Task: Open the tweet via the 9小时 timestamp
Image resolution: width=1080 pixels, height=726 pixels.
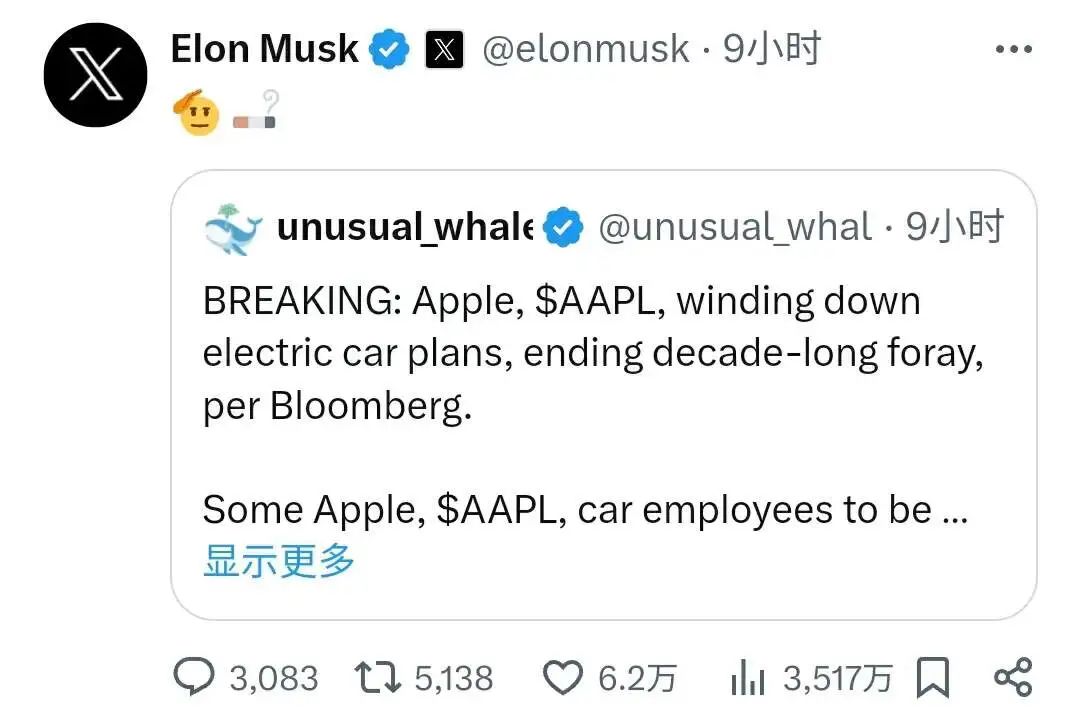Action: pos(770,47)
